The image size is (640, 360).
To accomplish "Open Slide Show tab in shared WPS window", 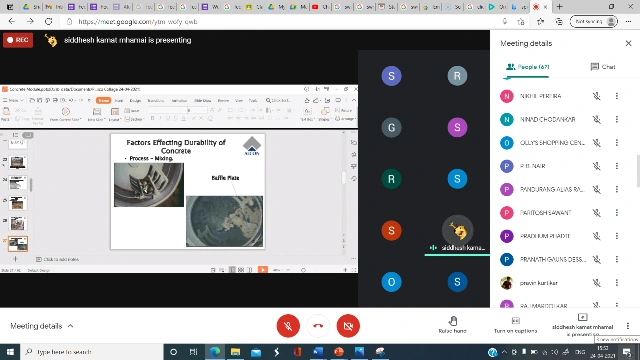I will point(202,100).
